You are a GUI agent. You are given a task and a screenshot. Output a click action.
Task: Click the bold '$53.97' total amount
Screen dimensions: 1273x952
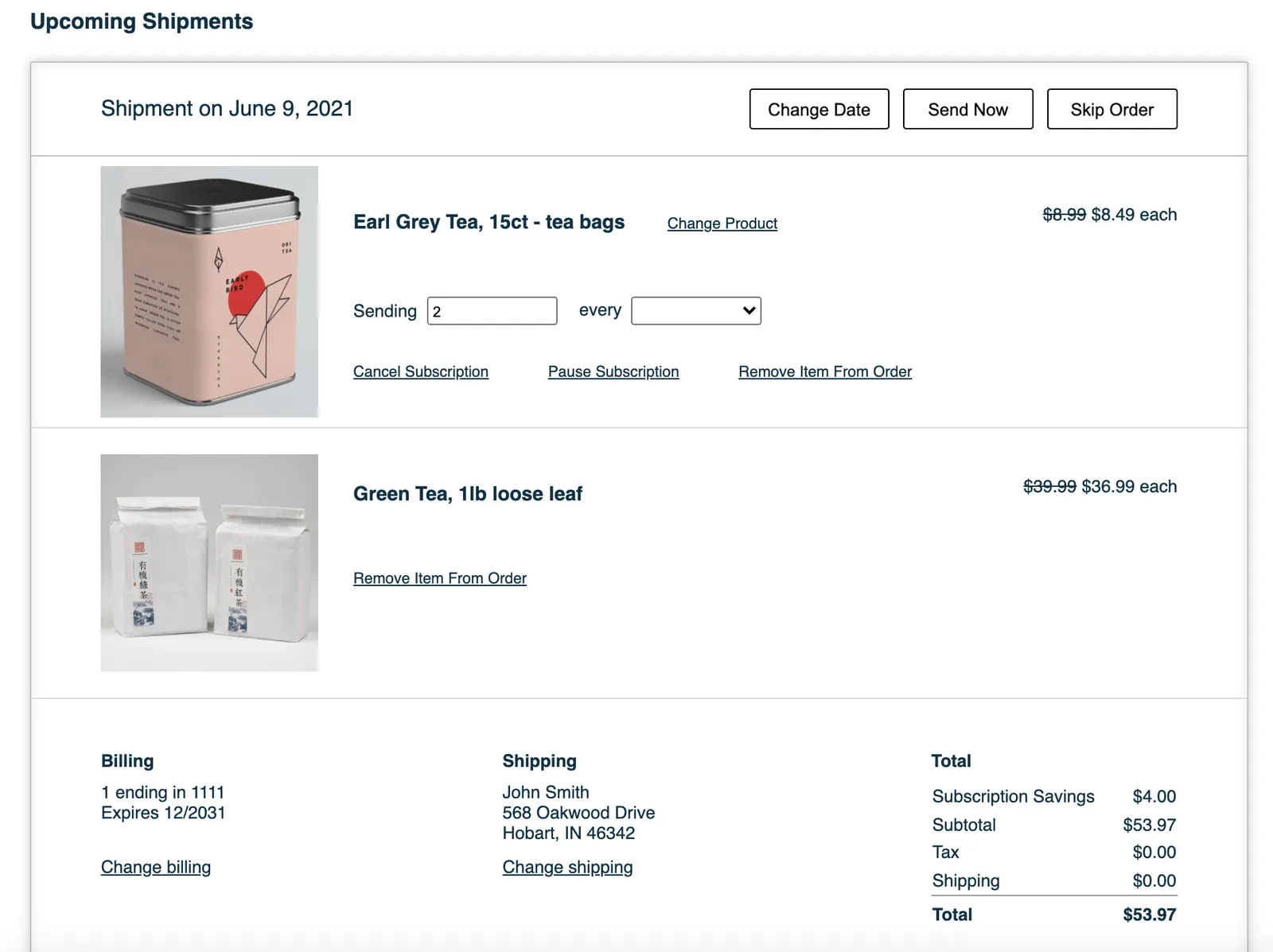click(1149, 915)
